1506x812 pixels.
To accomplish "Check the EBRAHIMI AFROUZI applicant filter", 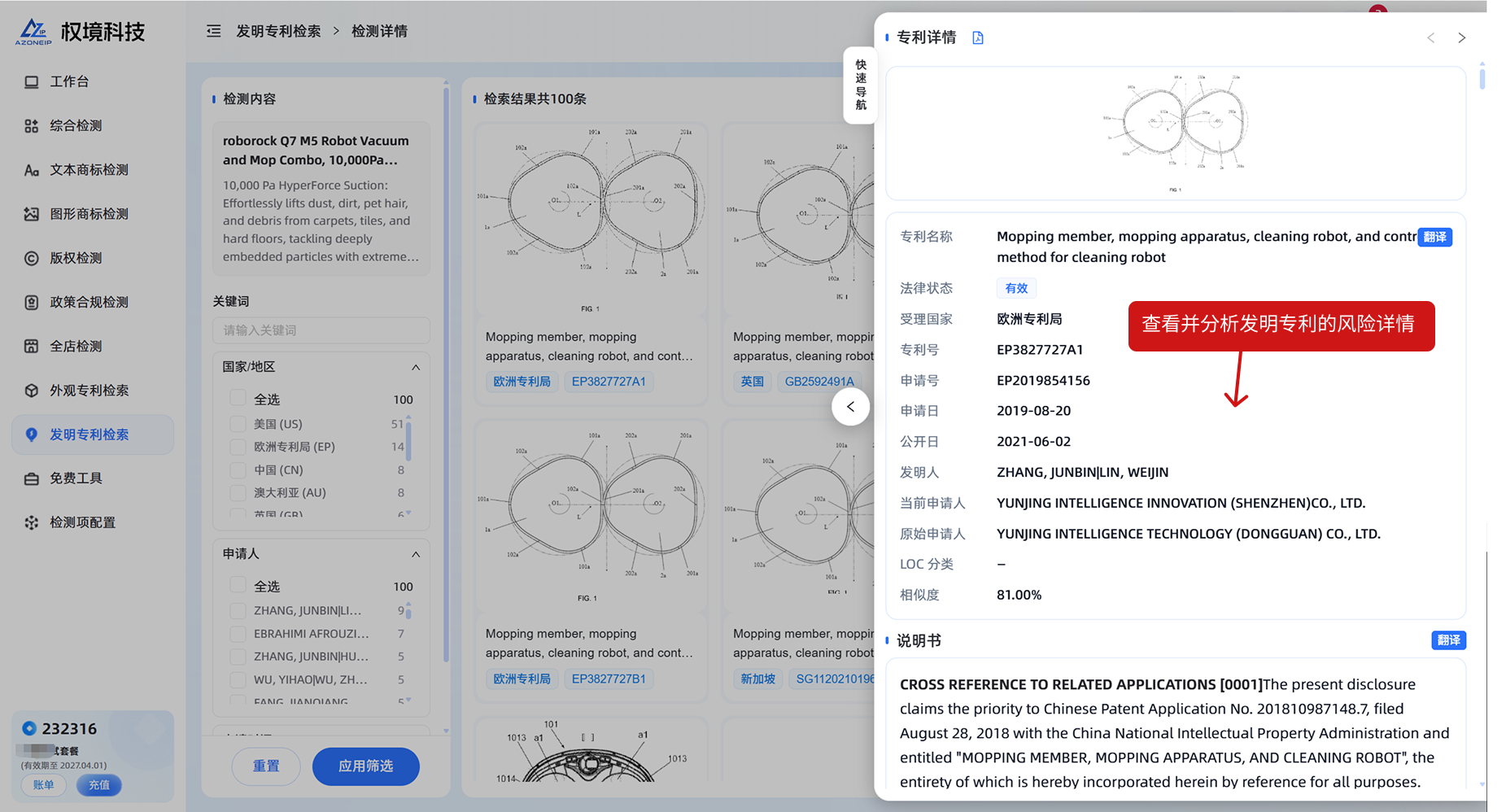I will tap(238, 633).
